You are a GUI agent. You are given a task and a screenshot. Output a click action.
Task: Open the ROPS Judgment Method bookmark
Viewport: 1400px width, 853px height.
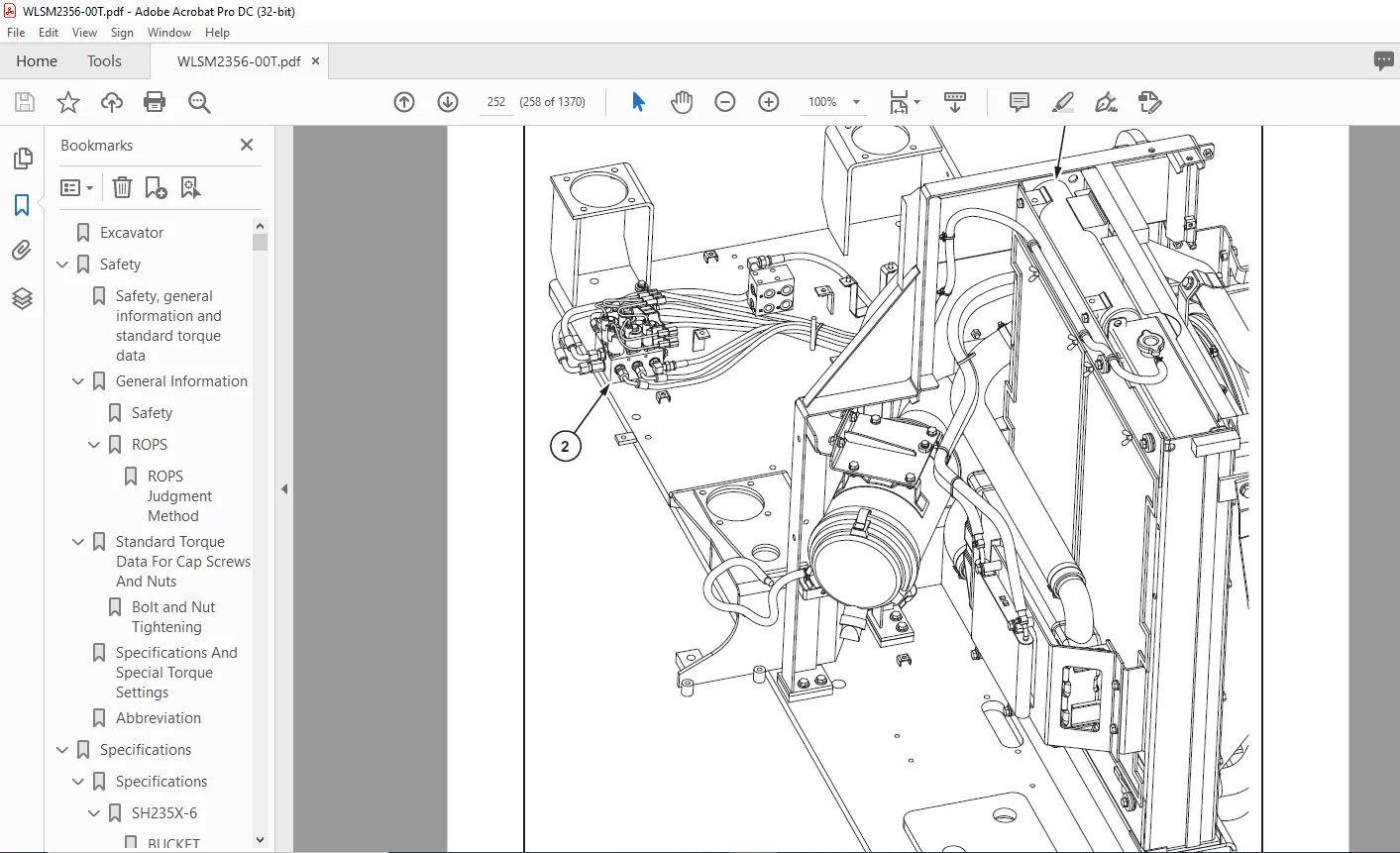179,496
